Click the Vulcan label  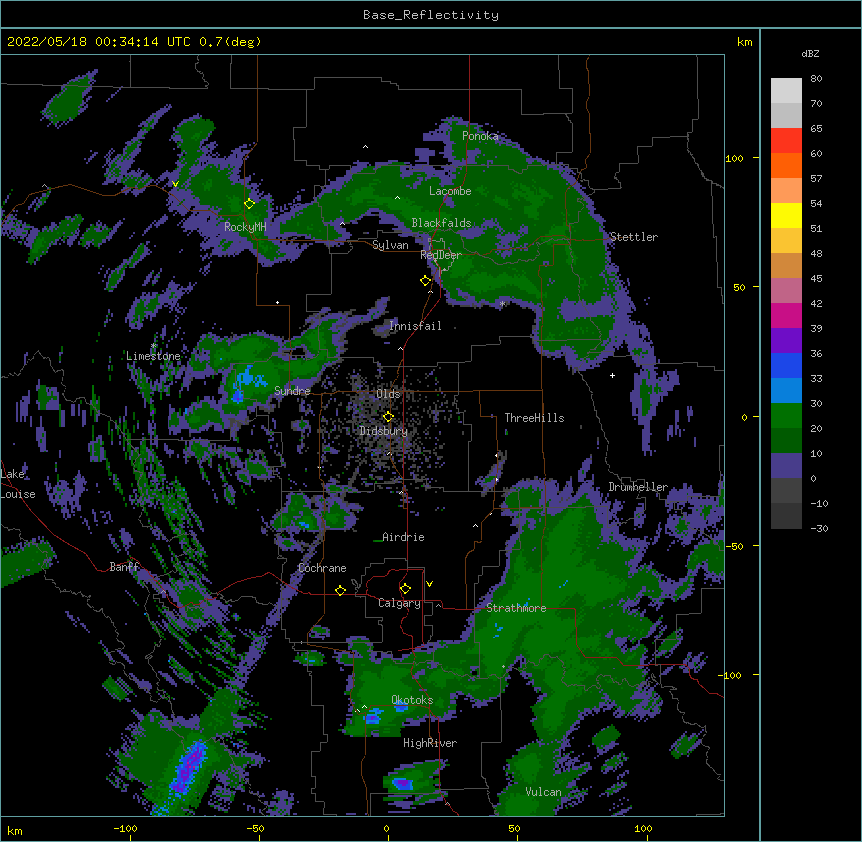click(543, 792)
